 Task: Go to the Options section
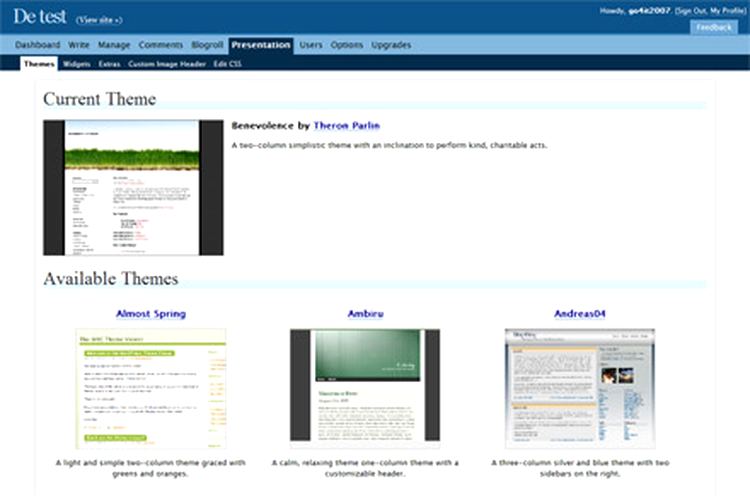click(x=347, y=45)
